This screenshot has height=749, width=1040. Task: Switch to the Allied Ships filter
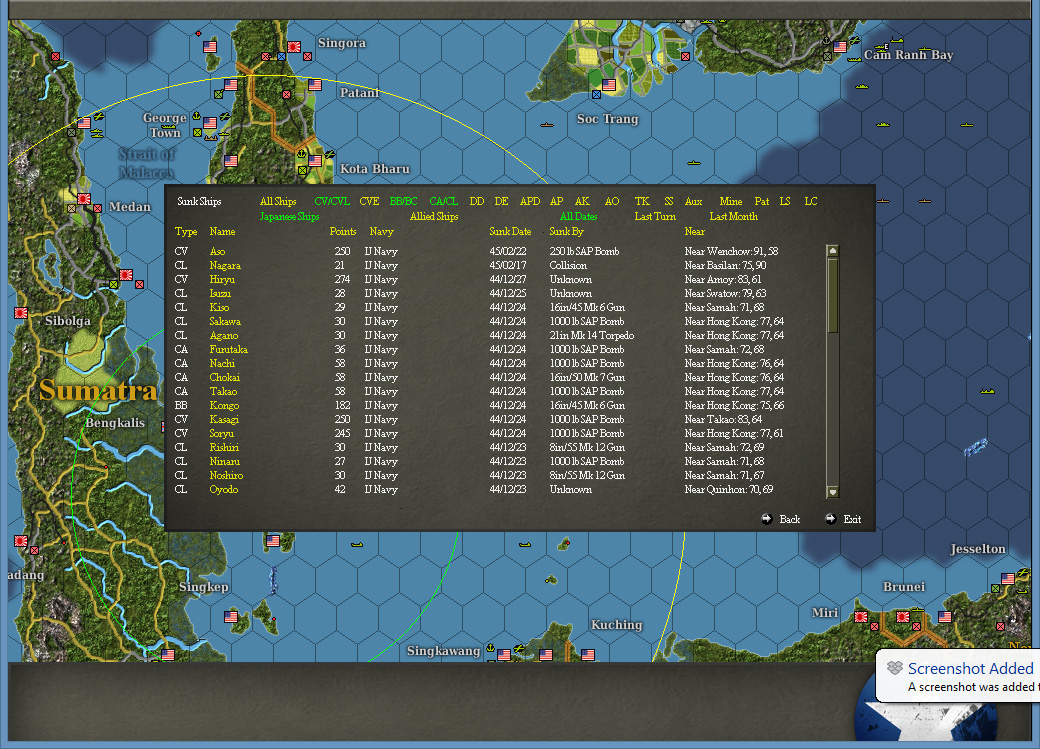click(x=433, y=216)
